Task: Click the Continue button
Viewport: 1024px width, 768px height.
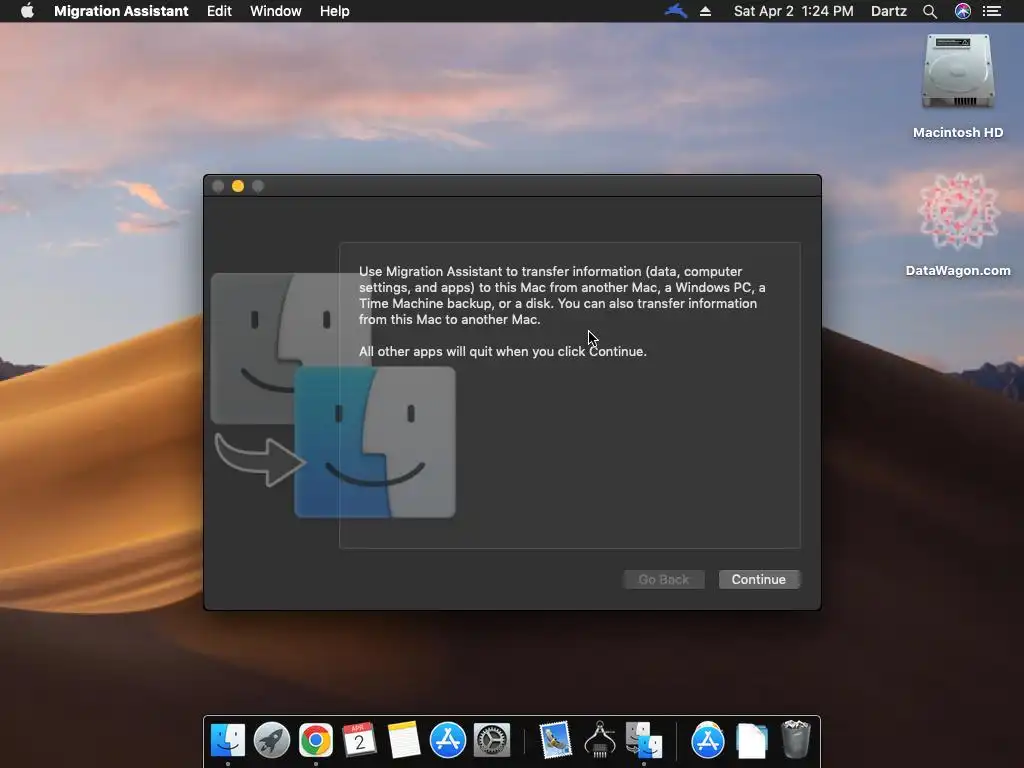Action: tap(759, 579)
